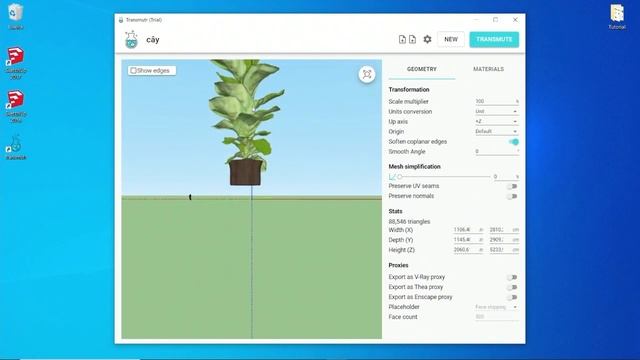Click the Width (X) centimeters field
The width and height of the screenshot is (640, 360).
coord(504,230)
